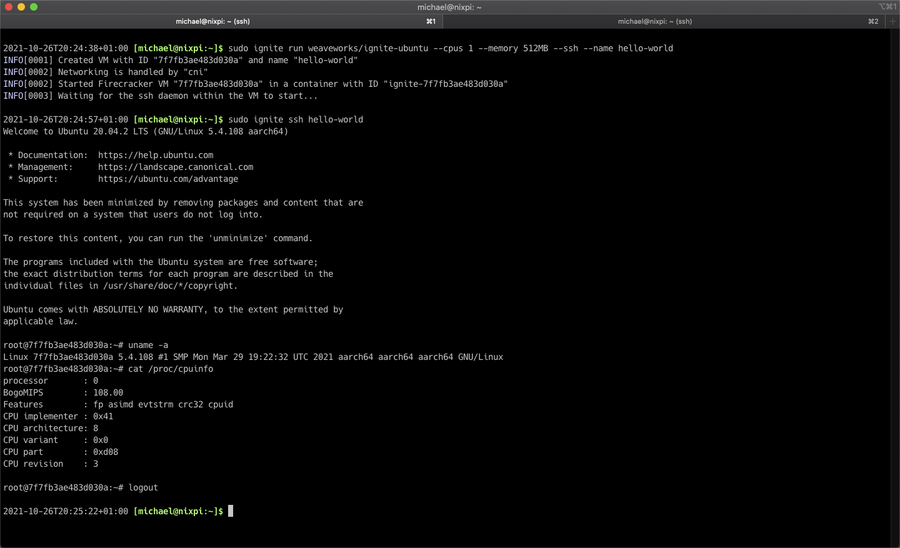
Task: Click the 'Features : fp asimd evtstrm crc32 cpuid' line
Action: 118,405
